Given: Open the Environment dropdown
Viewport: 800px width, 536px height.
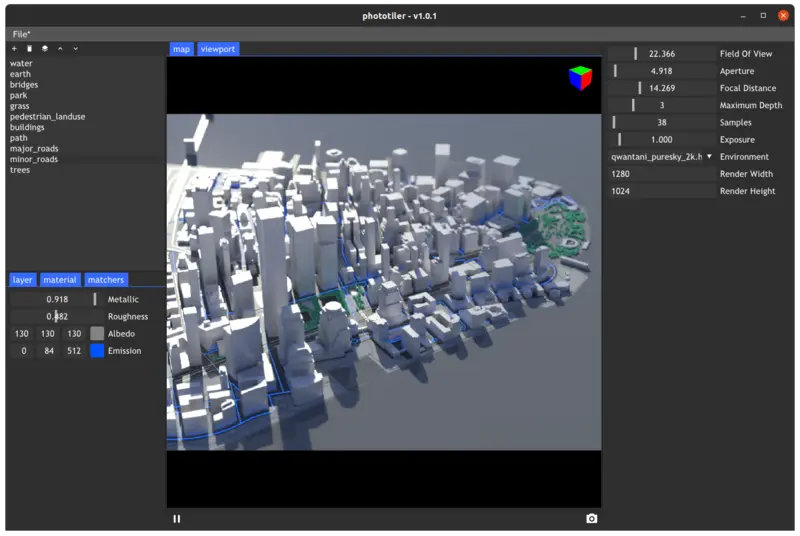Looking at the screenshot, I should coord(662,157).
